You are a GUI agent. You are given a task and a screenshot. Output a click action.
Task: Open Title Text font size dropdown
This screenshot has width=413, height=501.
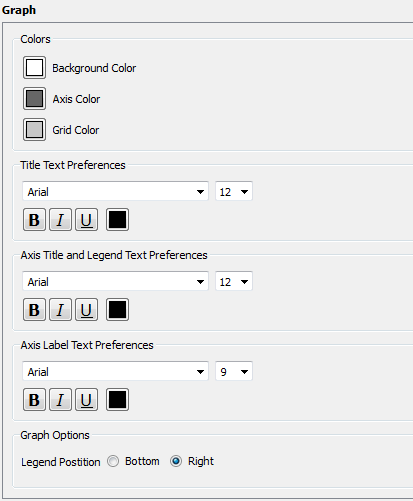click(234, 191)
